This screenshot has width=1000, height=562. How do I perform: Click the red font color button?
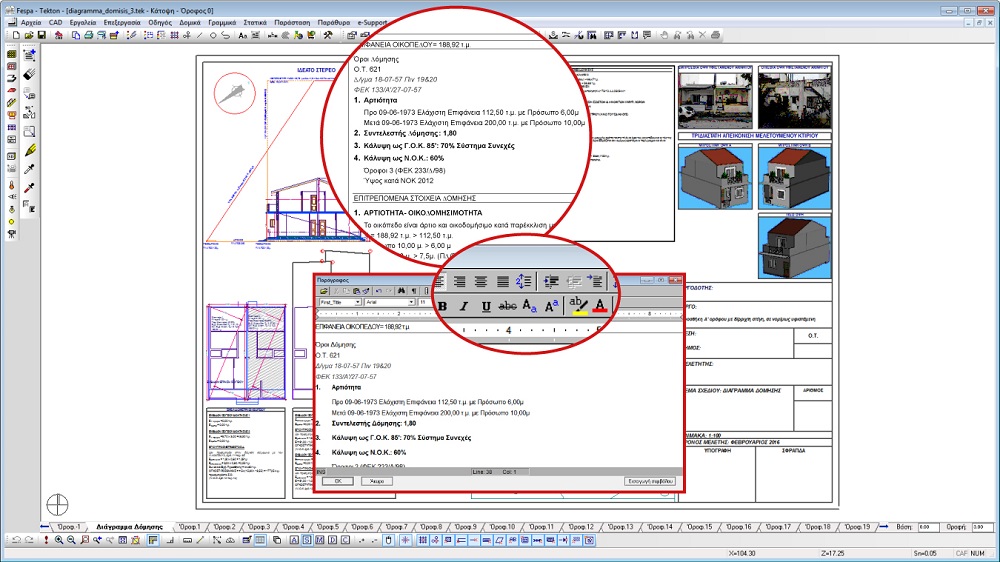tap(600, 305)
